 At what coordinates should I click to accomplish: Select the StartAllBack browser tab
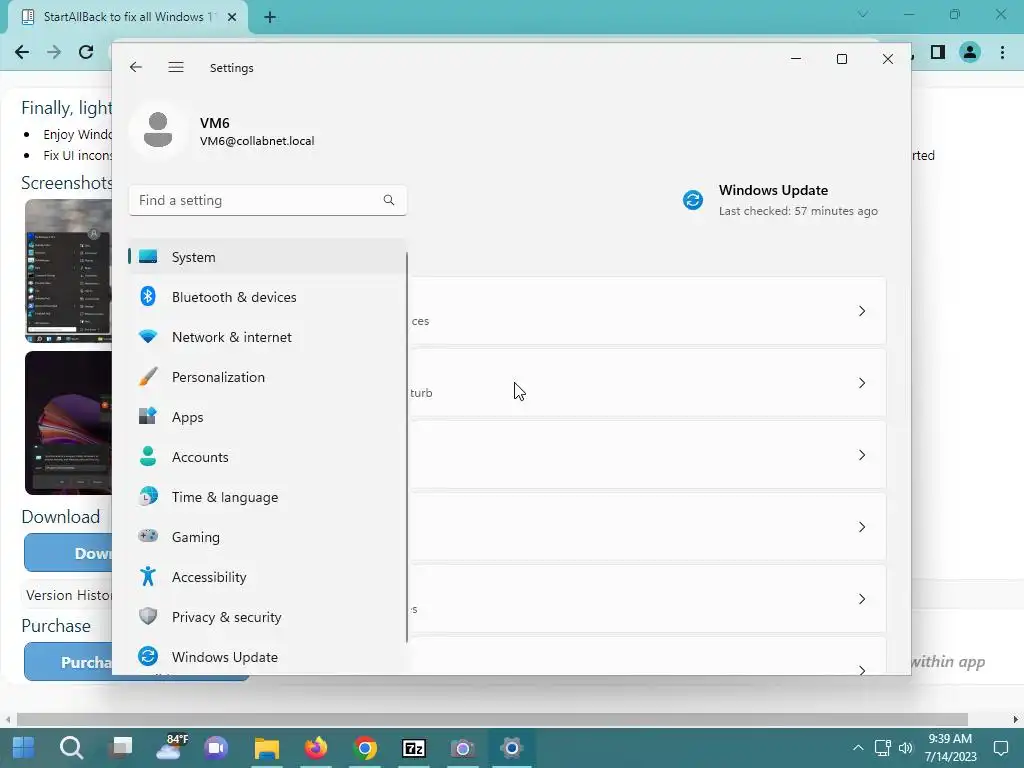click(128, 17)
